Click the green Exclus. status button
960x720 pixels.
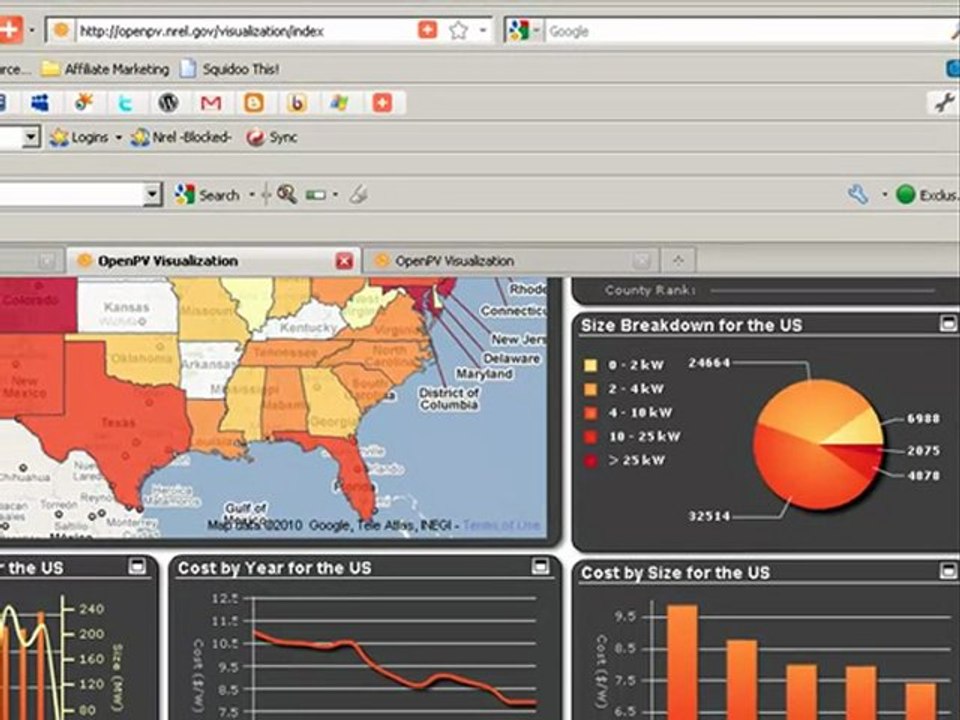(x=926, y=195)
